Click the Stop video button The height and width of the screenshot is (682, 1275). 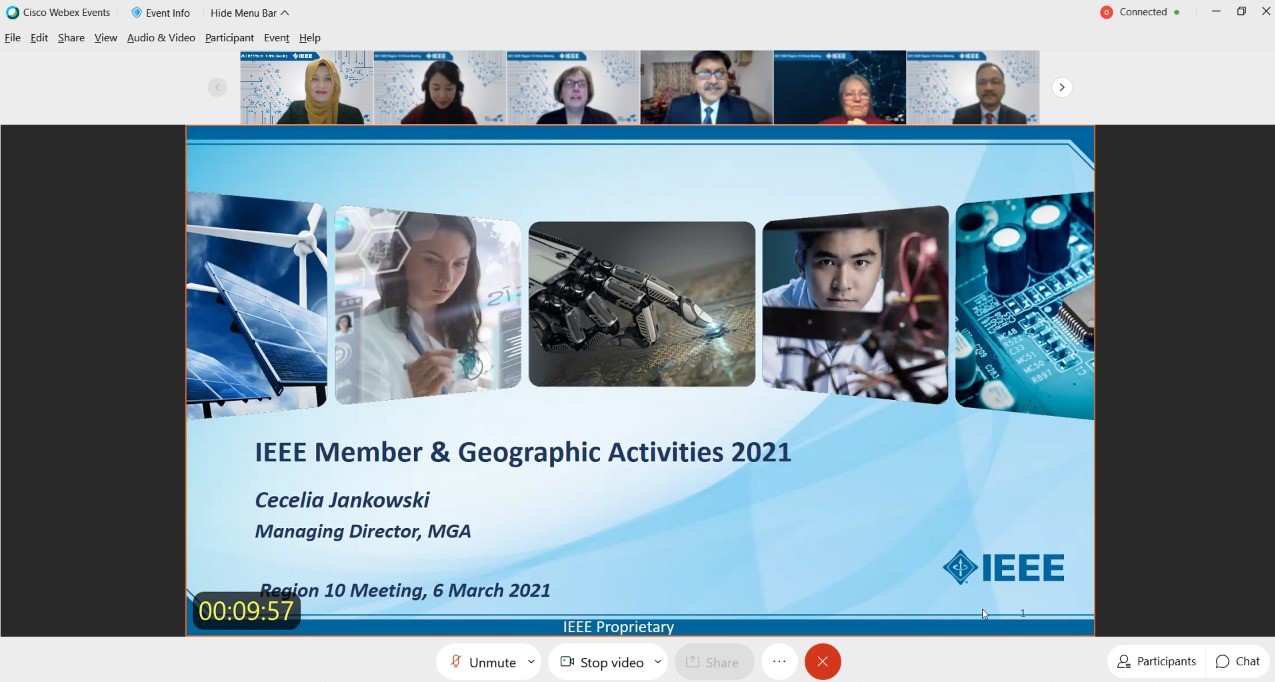601,662
